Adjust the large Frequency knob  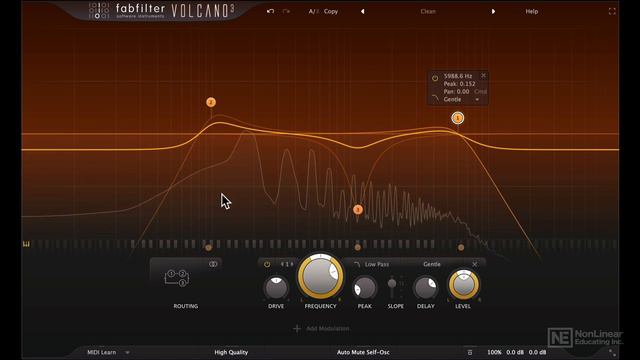tap(320, 276)
